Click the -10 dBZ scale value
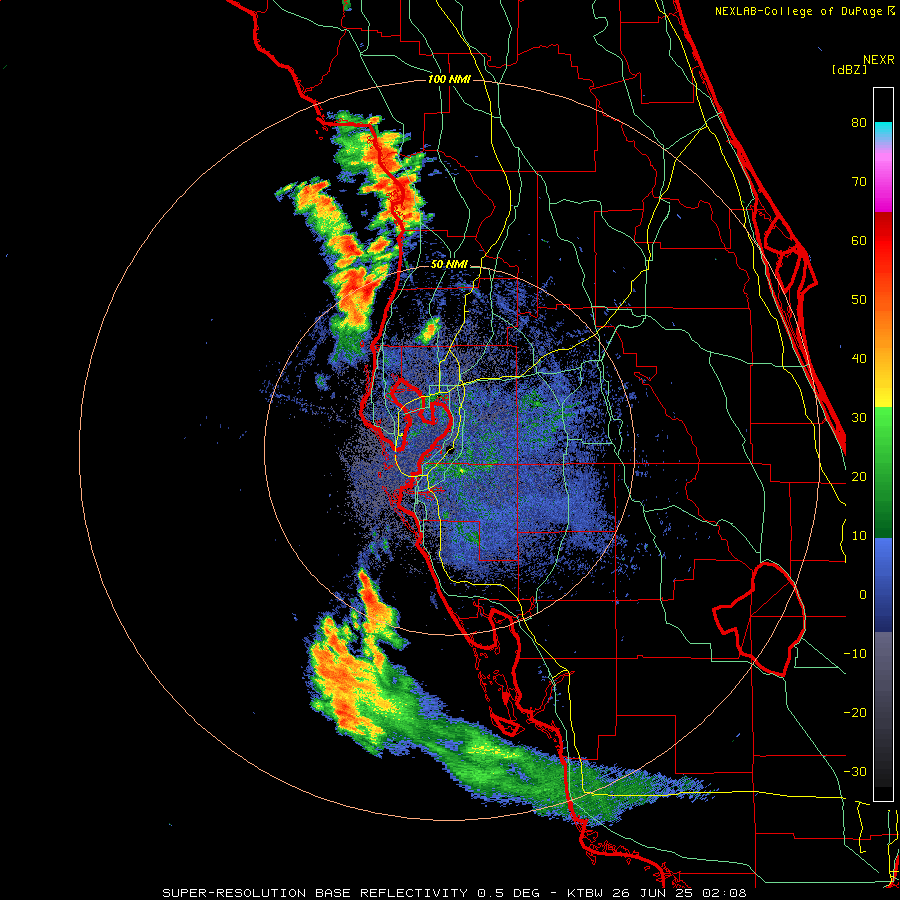Screen dimensions: 900x900 tap(855, 654)
